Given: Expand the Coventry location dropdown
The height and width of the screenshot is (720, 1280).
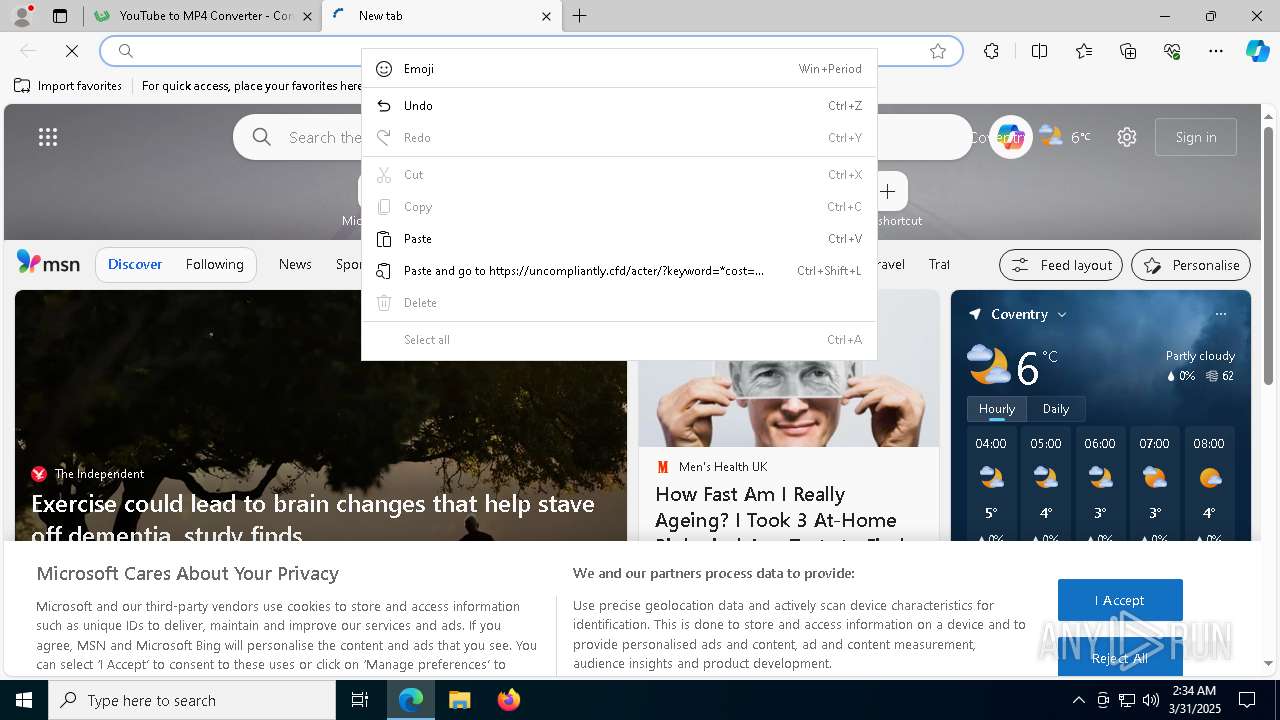Looking at the screenshot, I should tap(1062, 314).
